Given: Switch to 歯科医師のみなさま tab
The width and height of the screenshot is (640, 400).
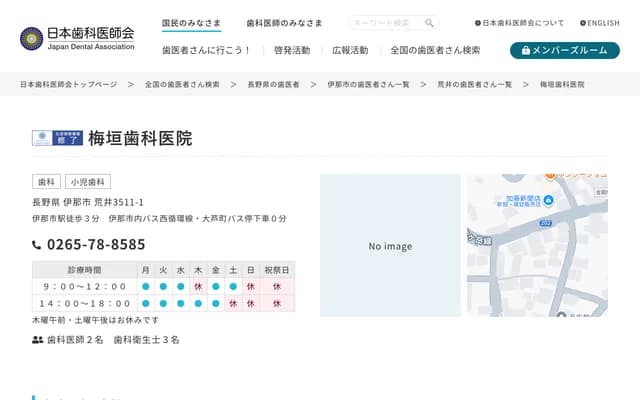Looking at the screenshot, I should pos(284,23).
